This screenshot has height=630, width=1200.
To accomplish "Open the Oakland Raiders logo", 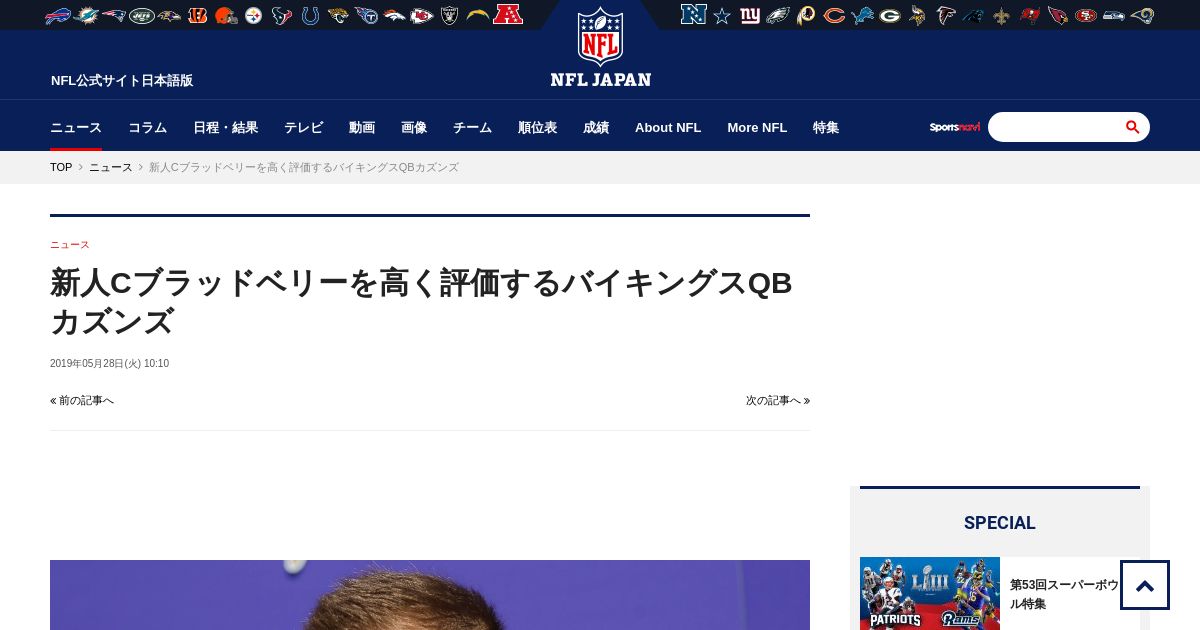I will tap(450, 15).
